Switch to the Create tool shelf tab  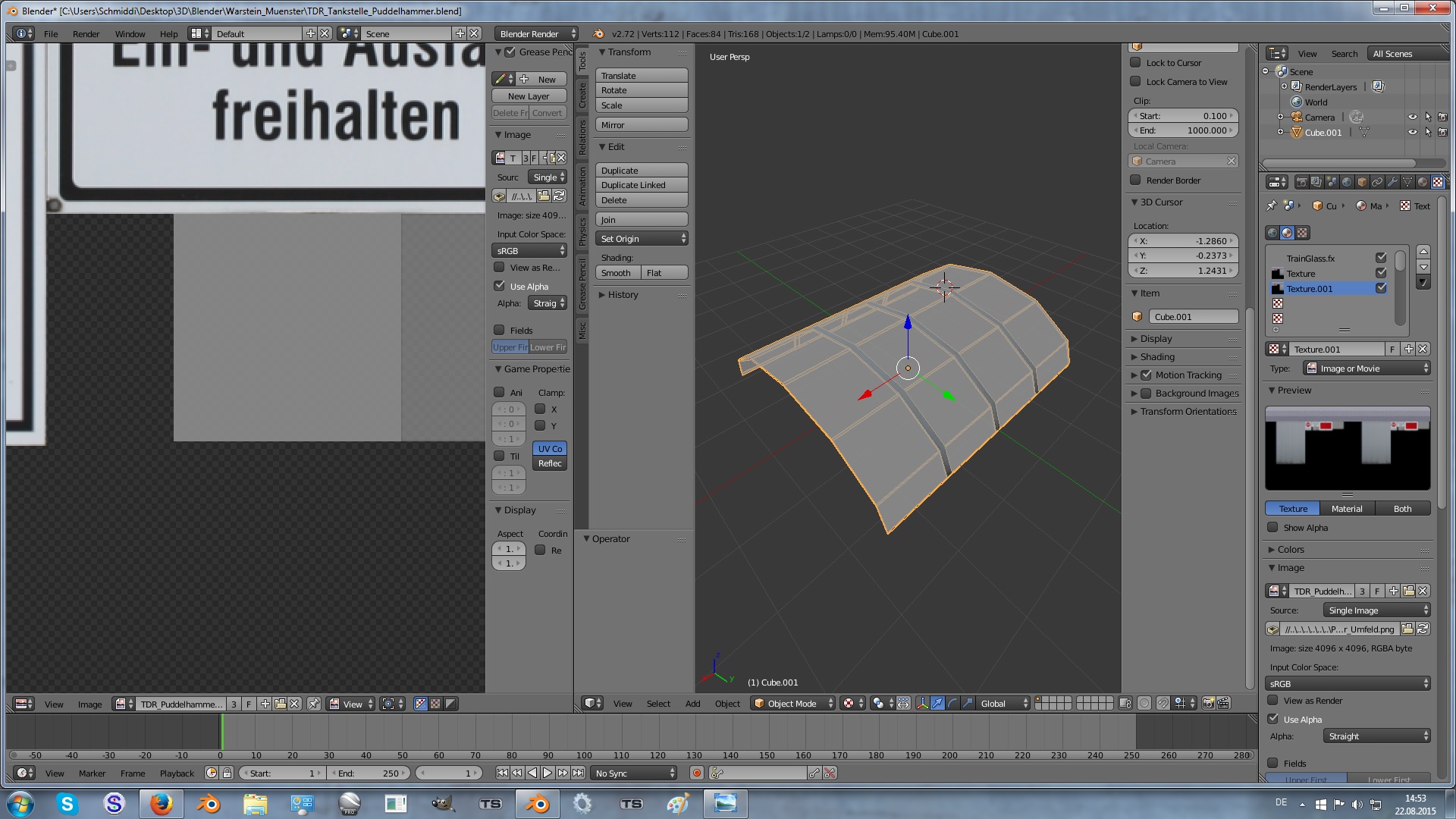[x=582, y=96]
